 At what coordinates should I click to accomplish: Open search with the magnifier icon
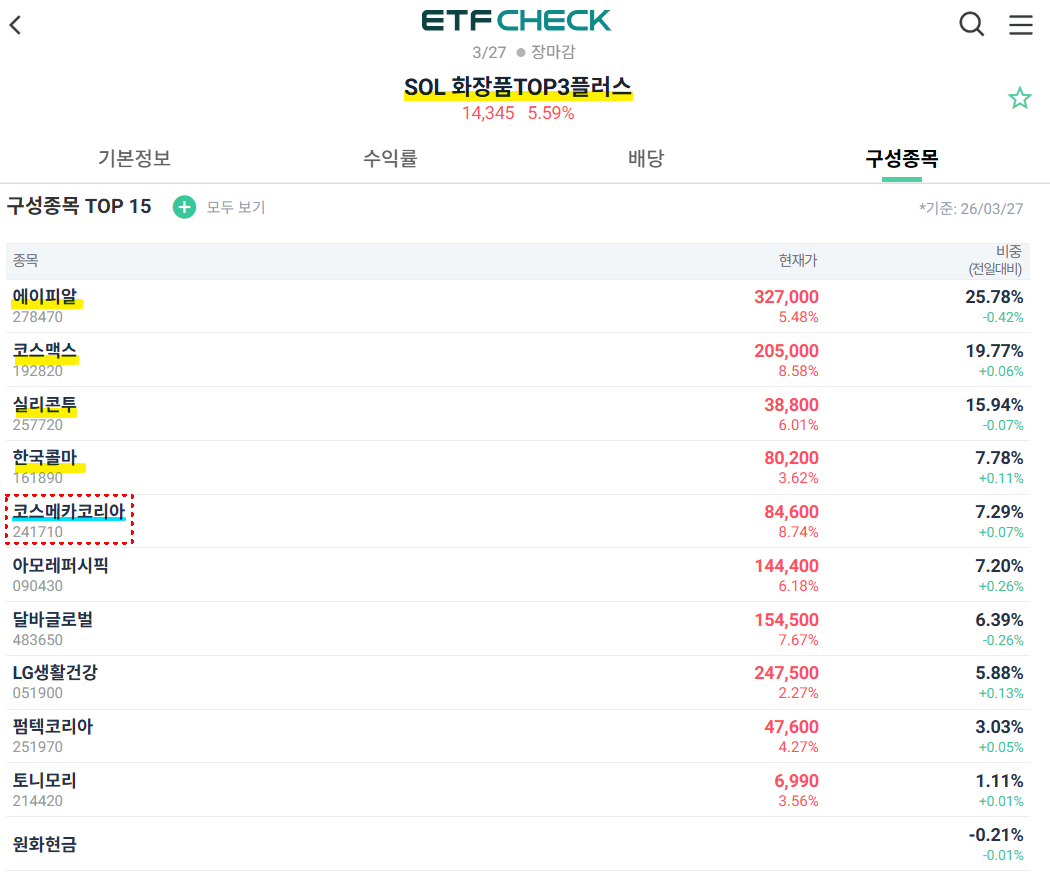coord(971,25)
